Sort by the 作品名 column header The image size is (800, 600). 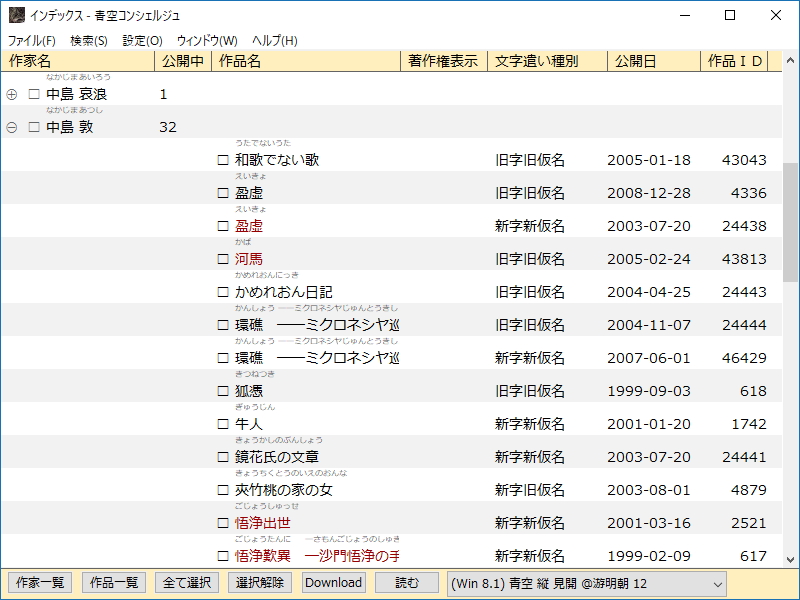click(306, 61)
